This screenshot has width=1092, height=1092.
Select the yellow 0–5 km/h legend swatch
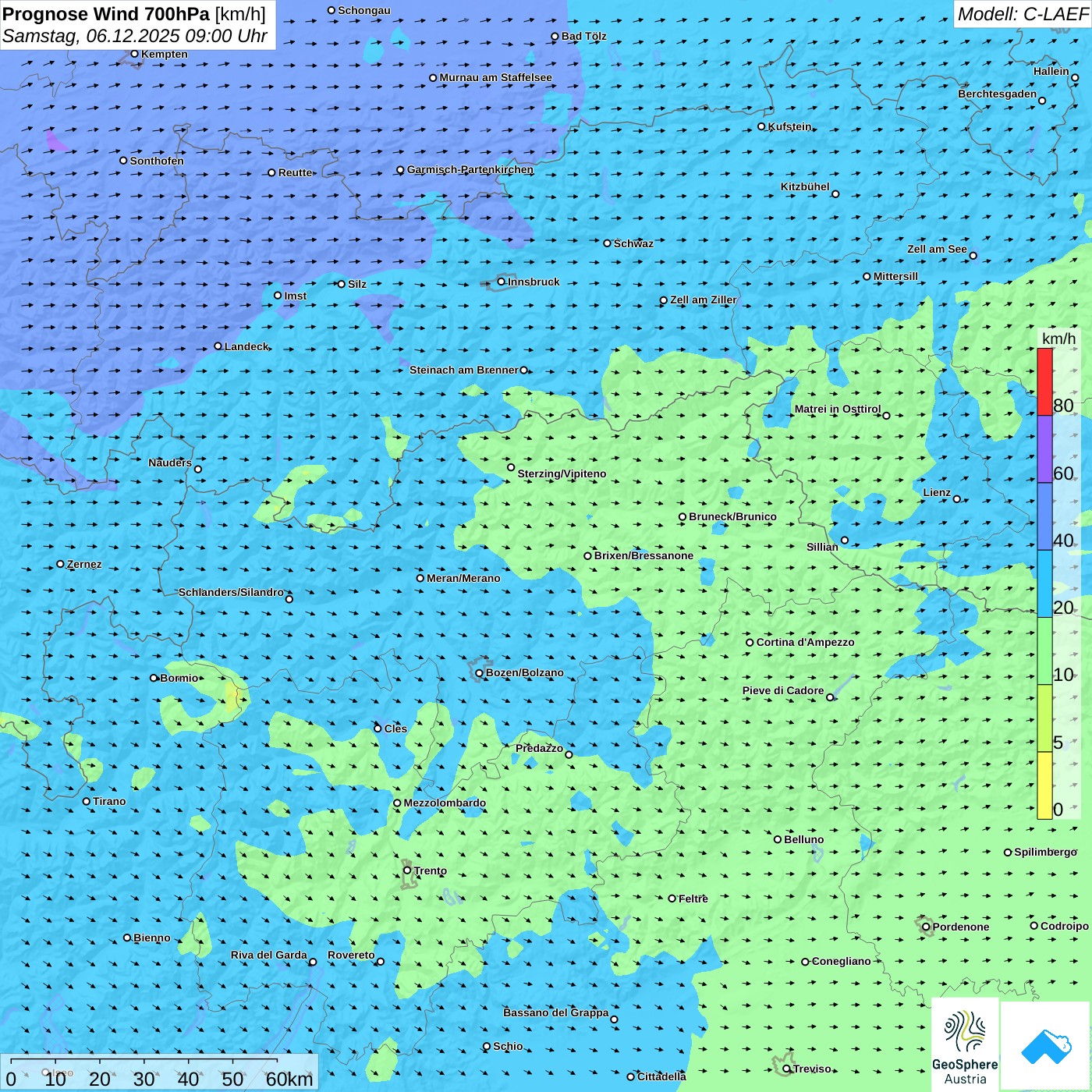(1044, 785)
